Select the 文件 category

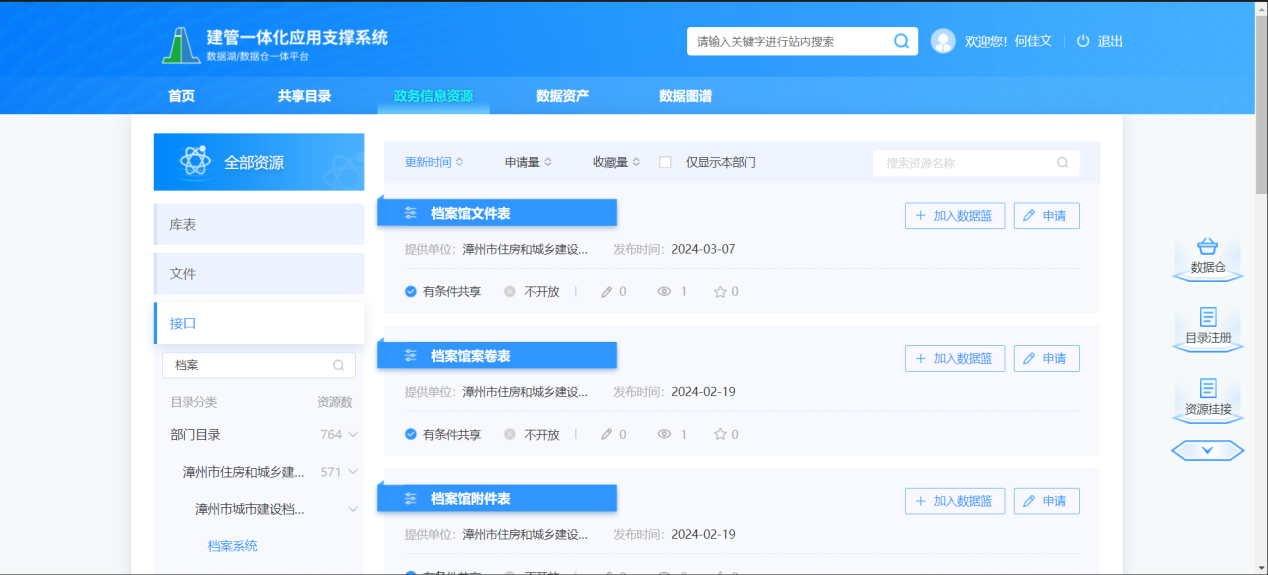[x=259, y=273]
